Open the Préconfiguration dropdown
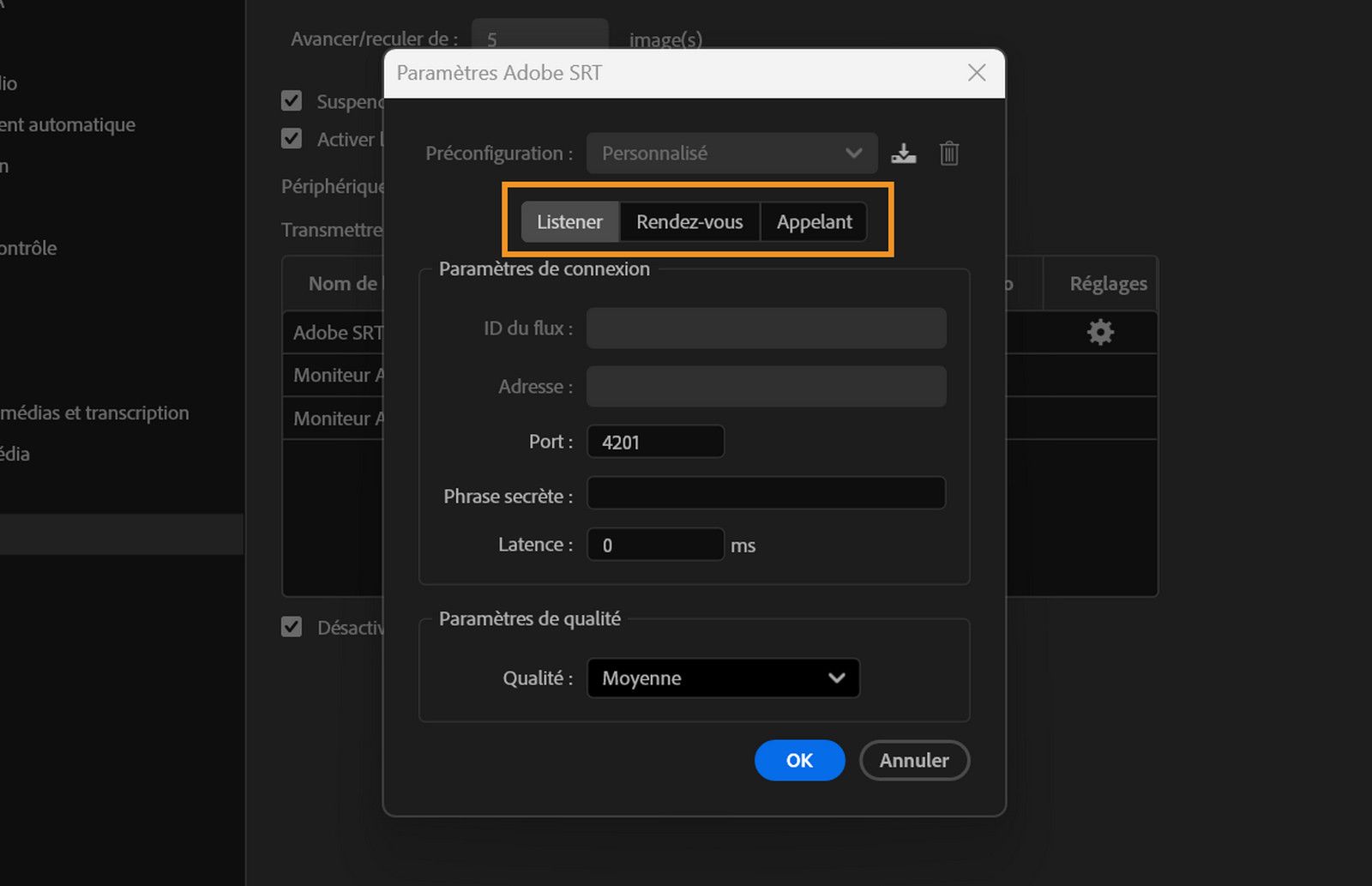The image size is (1372, 886). [731, 154]
